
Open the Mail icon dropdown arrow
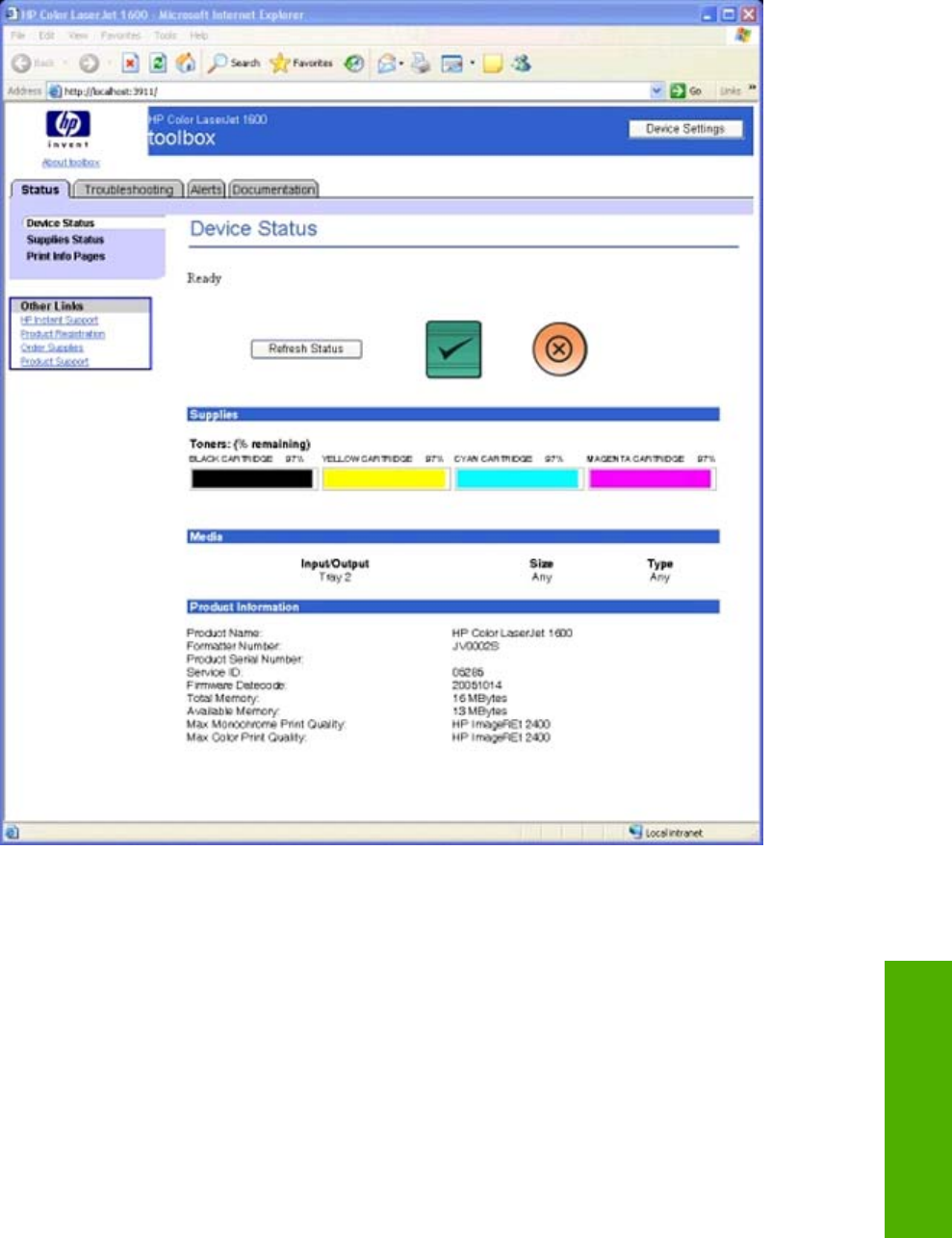coord(401,64)
